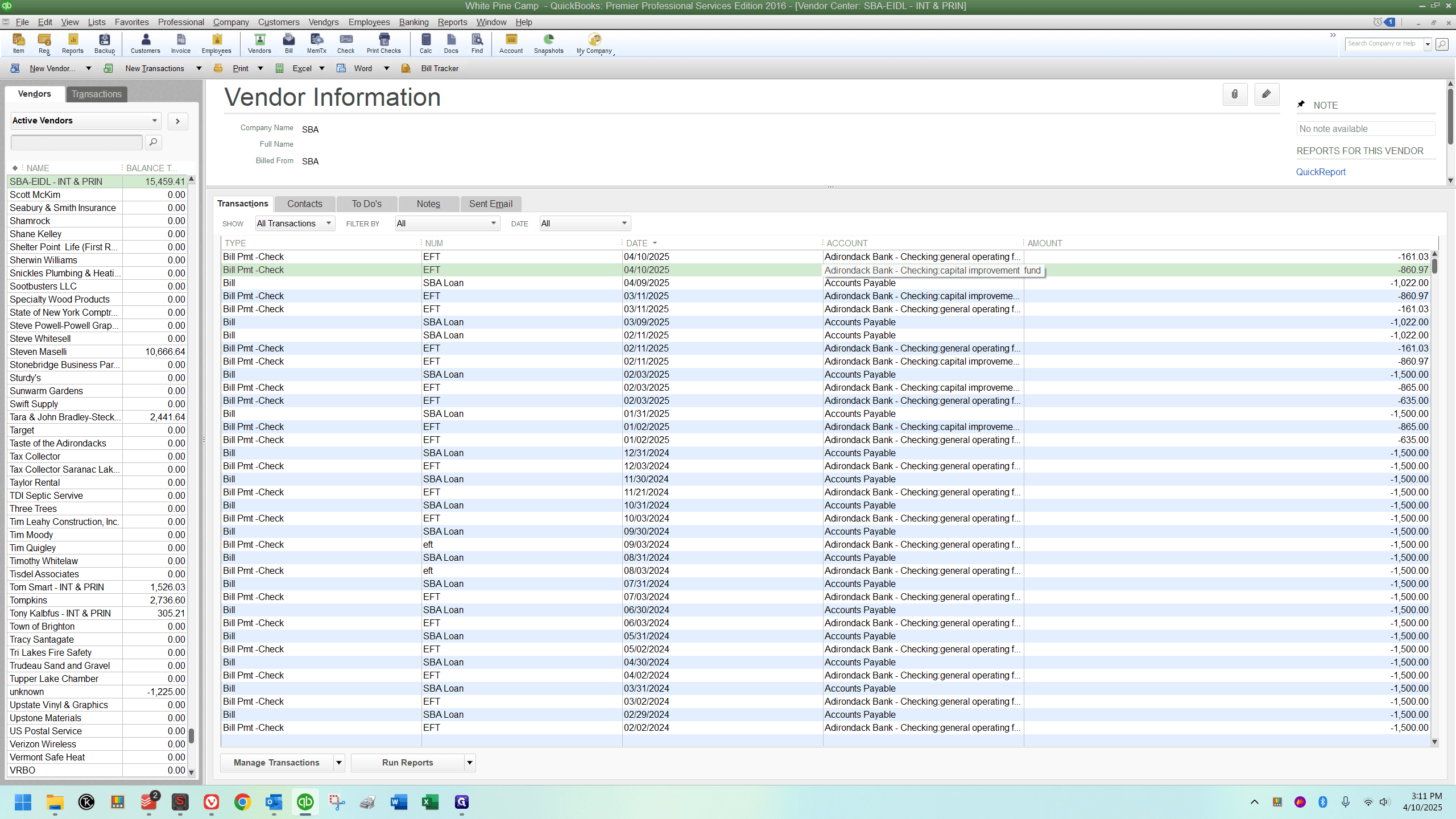Viewport: 1456px width, 819px height.
Task: Launch the Backup toolbar icon
Action: (105, 43)
